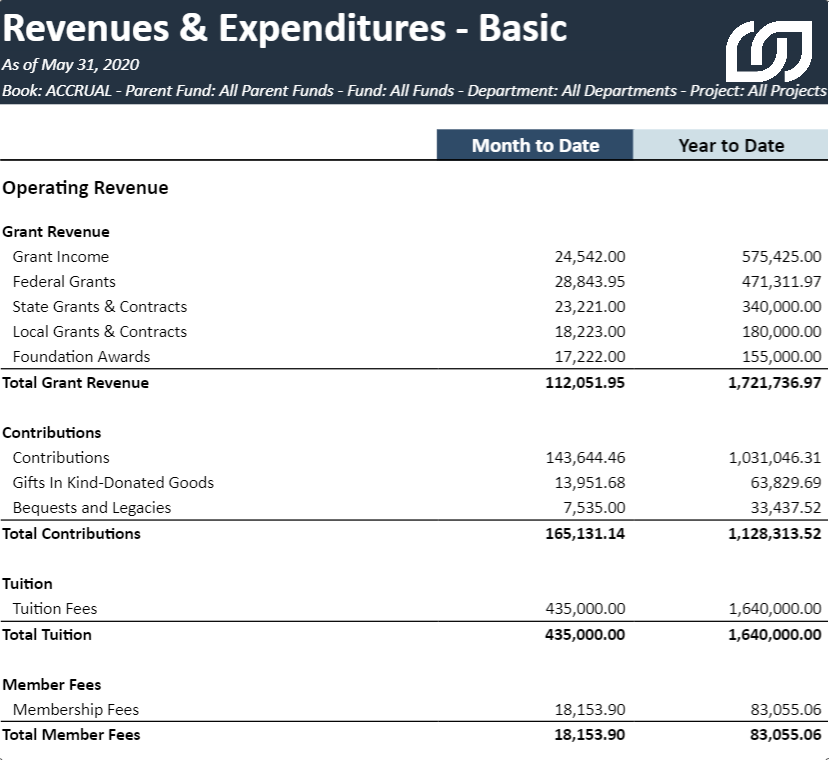Open the Federal Grants line item
The image size is (829, 760).
(x=64, y=282)
